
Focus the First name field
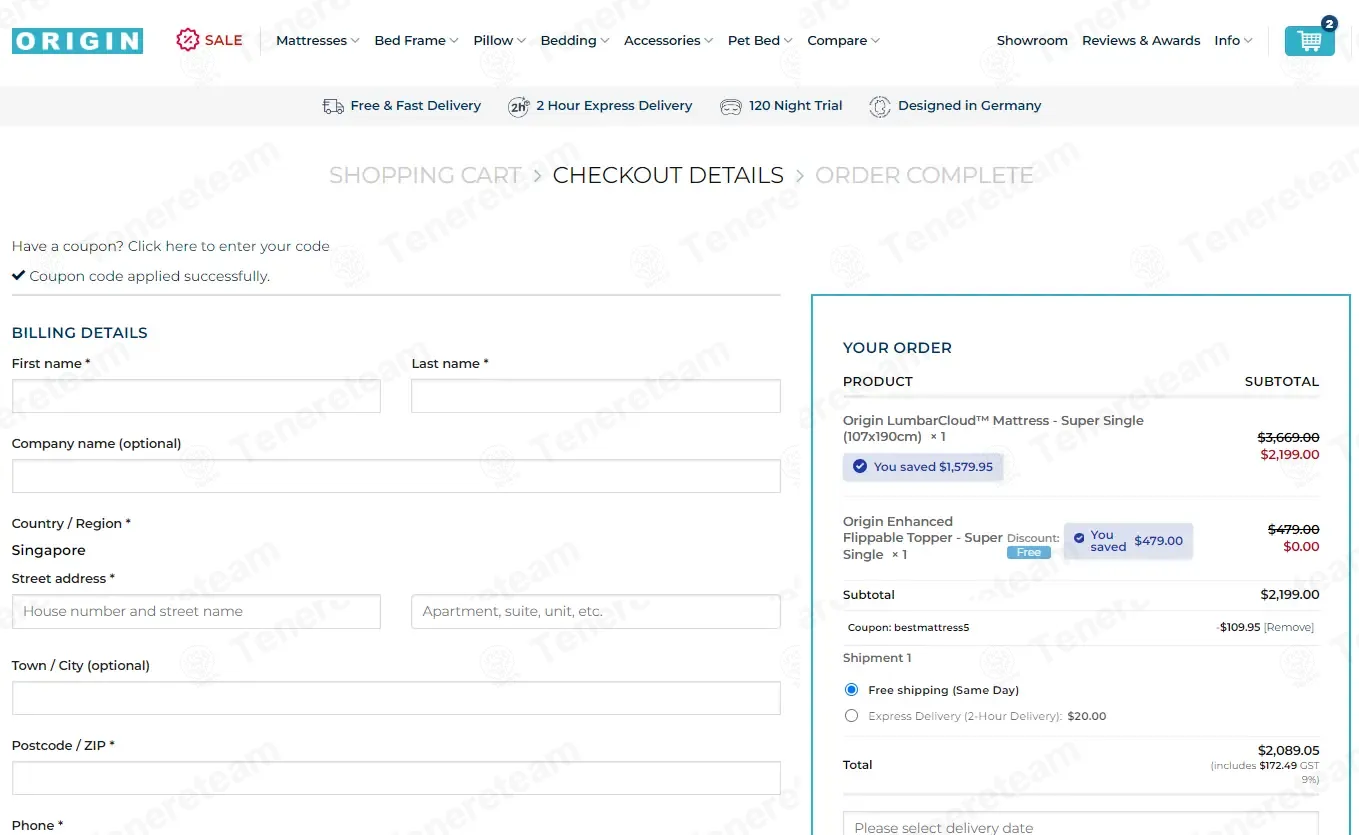coord(196,396)
